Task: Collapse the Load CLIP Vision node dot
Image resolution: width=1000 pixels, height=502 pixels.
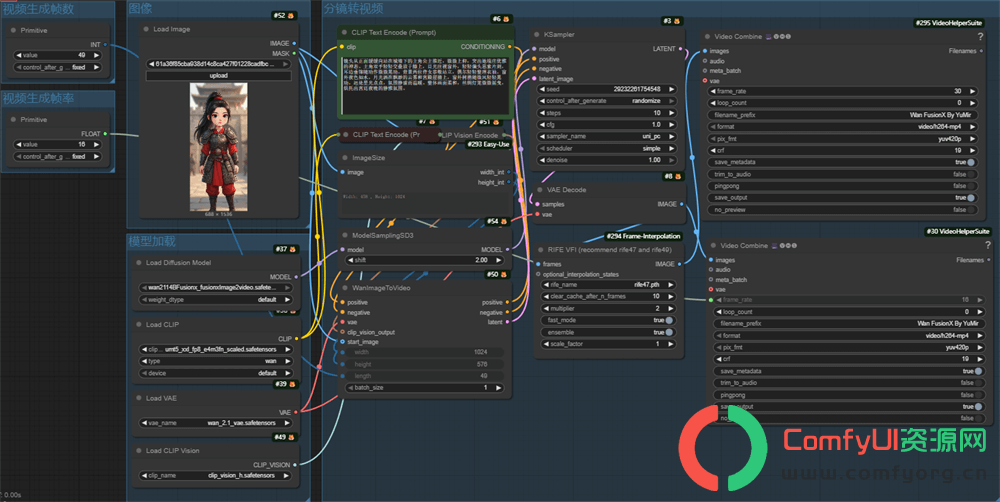Action: coord(138,450)
